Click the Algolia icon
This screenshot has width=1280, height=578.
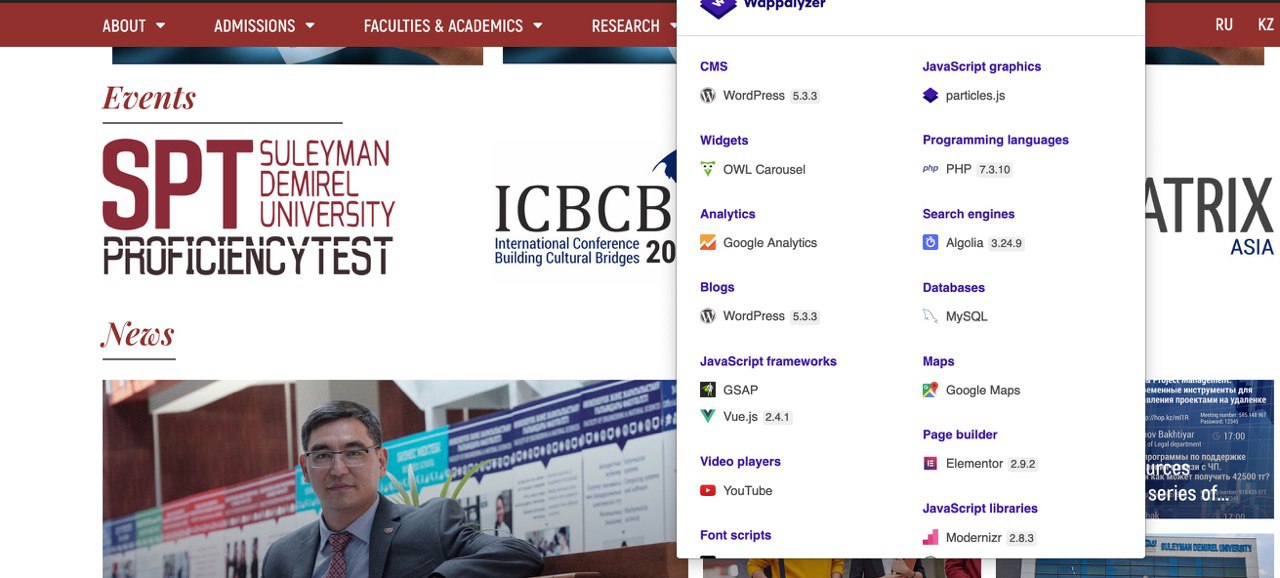coord(931,243)
